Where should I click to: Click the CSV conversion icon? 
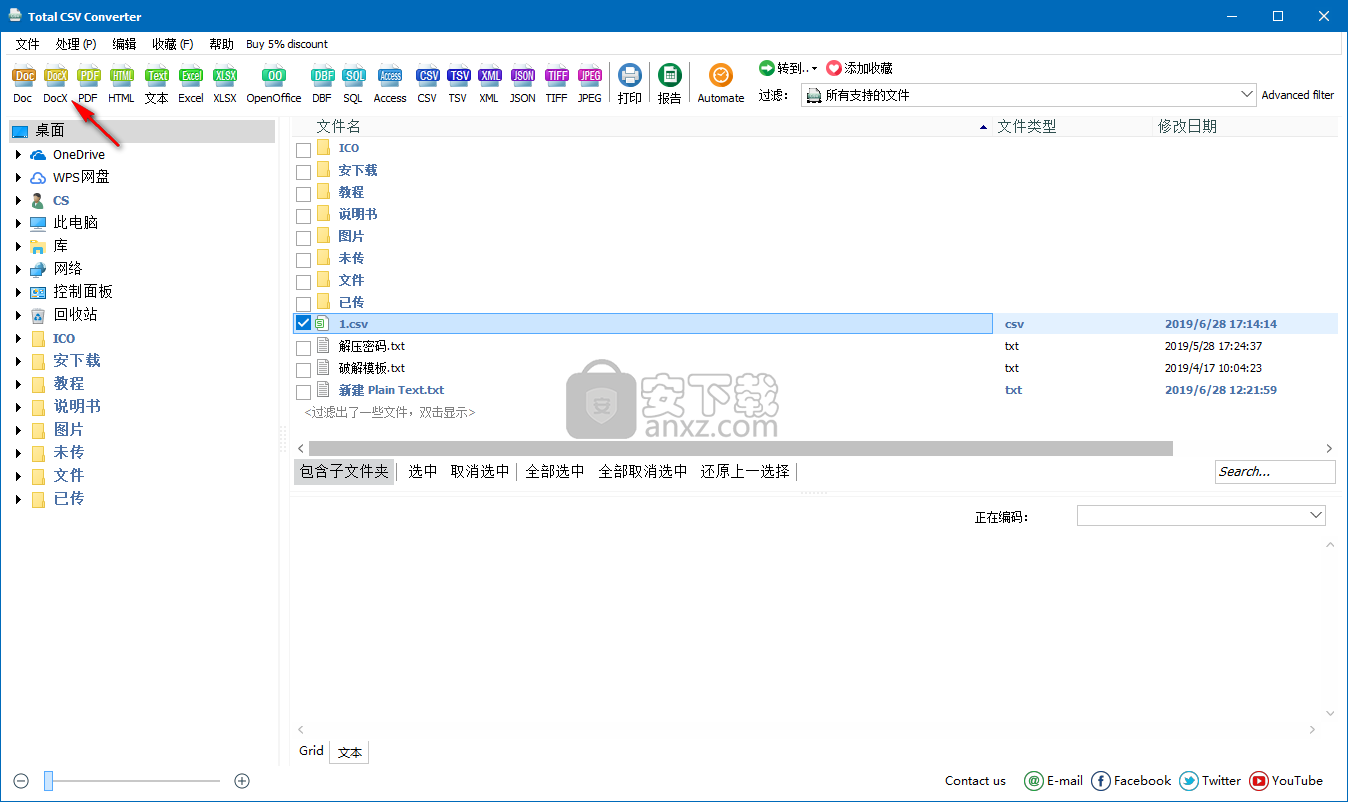(427, 76)
